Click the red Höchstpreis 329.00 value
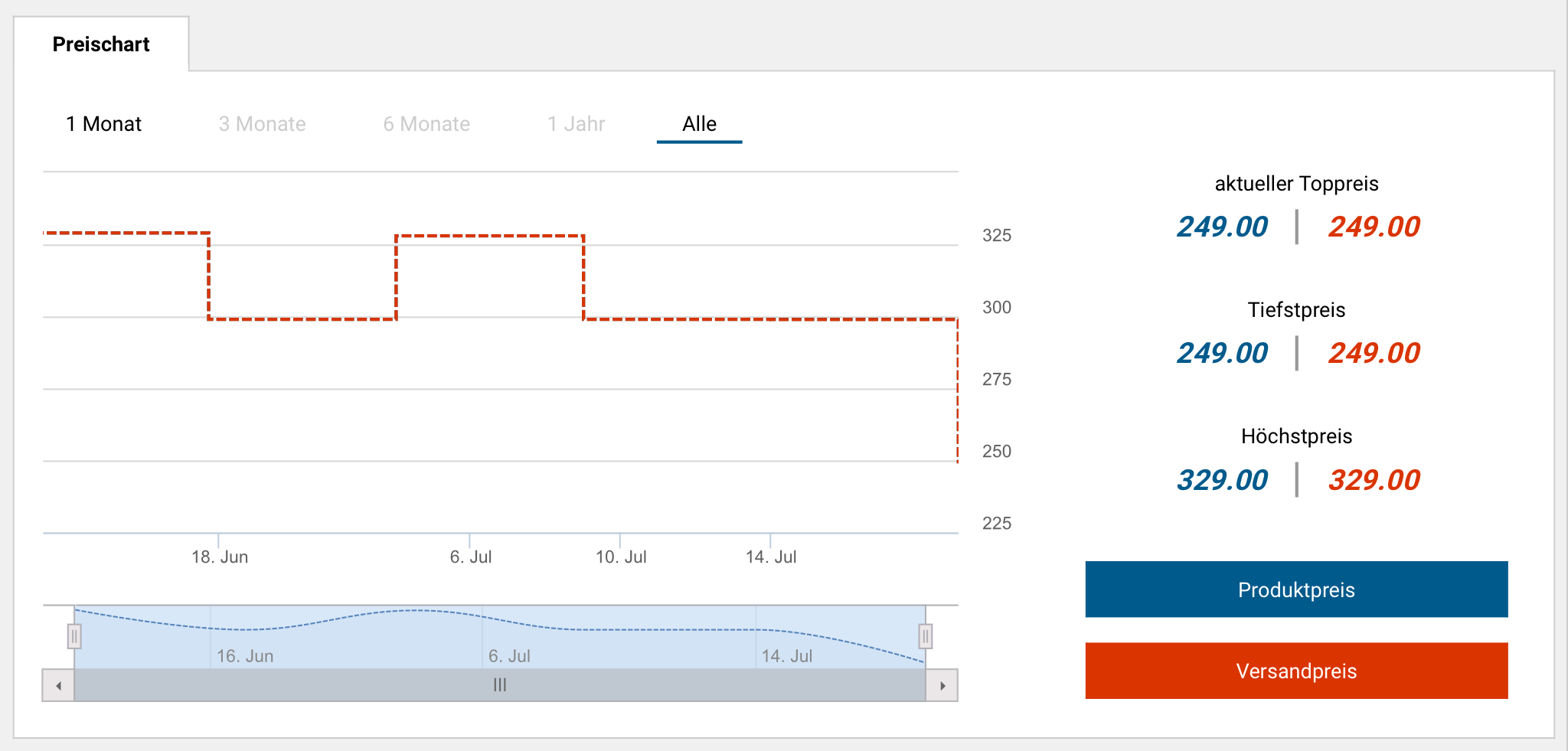1568x751 pixels. click(1374, 480)
